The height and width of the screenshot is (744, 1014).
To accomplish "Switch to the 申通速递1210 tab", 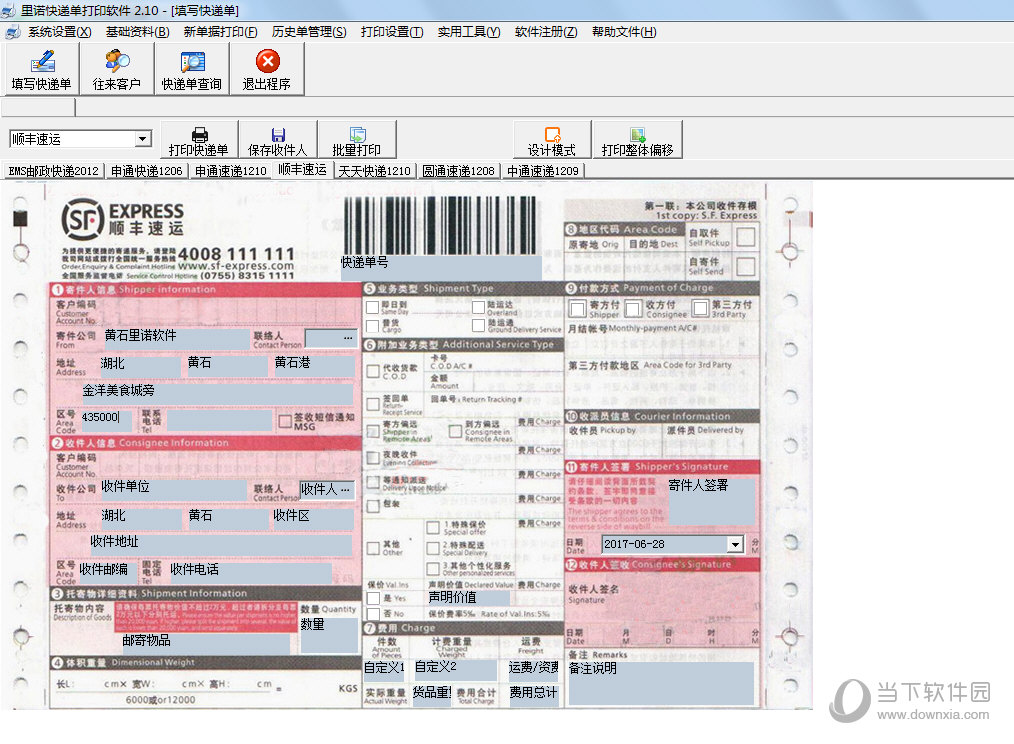I will click(231, 171).
